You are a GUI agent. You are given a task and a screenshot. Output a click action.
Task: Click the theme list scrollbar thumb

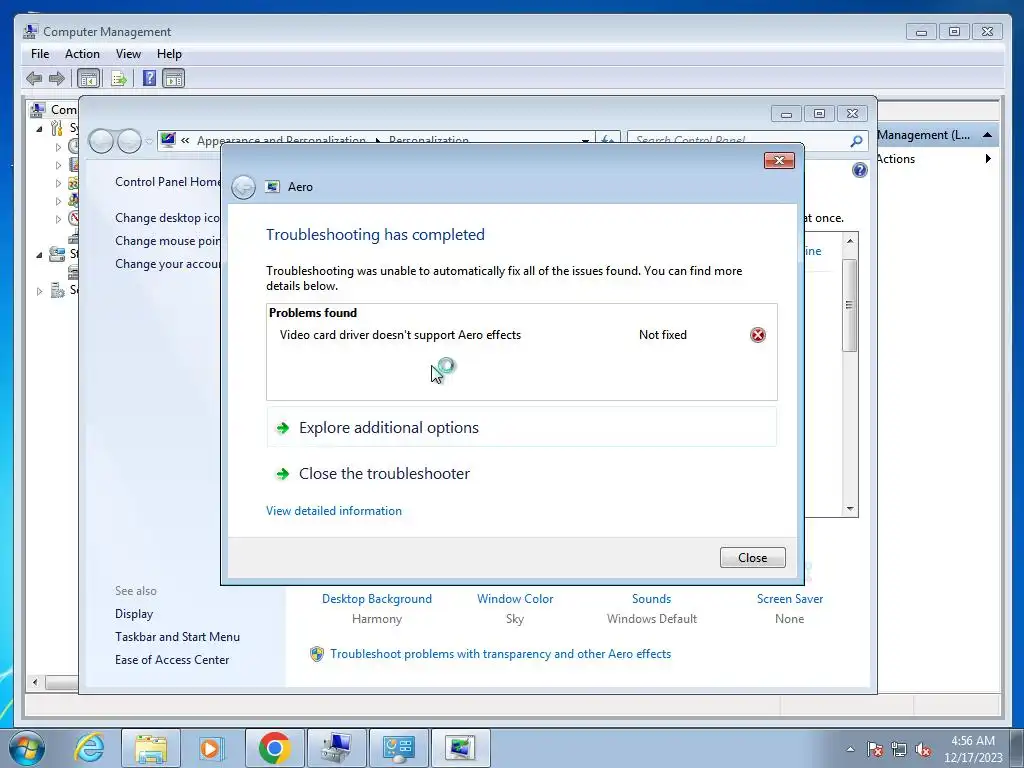point(850,305)
